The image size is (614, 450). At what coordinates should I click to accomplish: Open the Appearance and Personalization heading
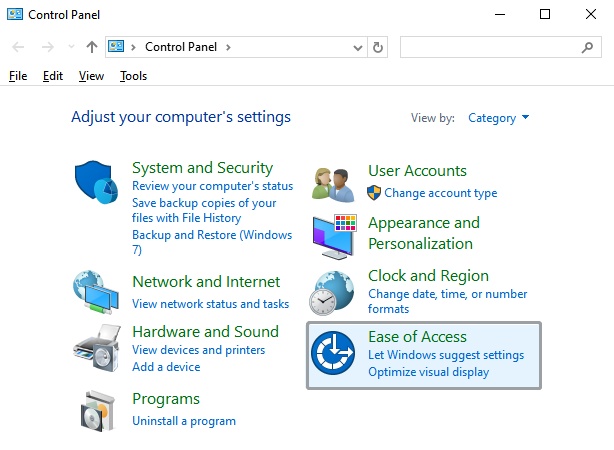424,233
